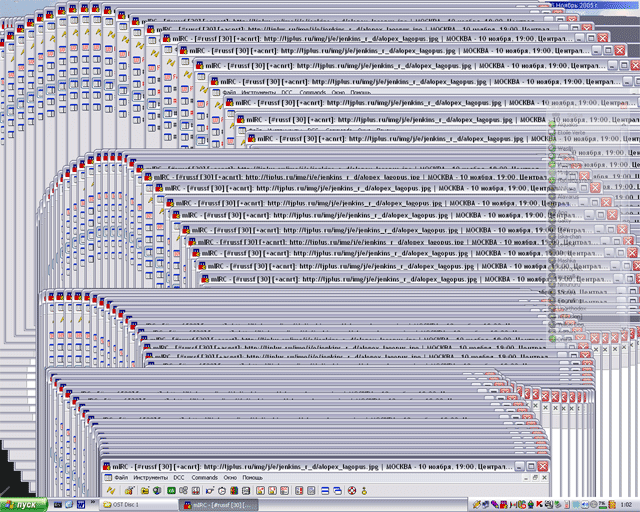This screenshot has width=640, height=512.
Task: Click the Remote scripts toolbar icon
Action: tap(196, 490)
